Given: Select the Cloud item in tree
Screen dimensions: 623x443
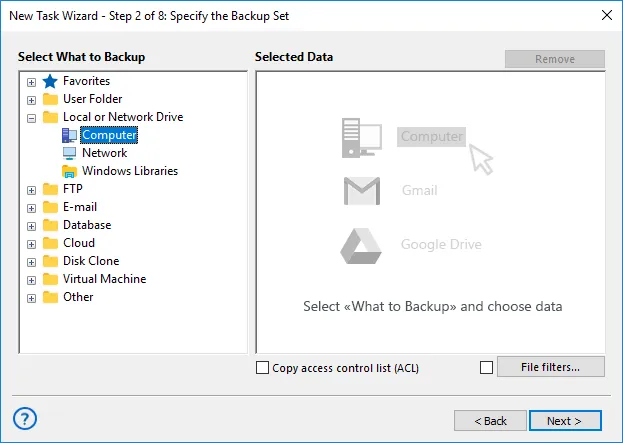Looking at the screenshot, I should coord(79,243).
